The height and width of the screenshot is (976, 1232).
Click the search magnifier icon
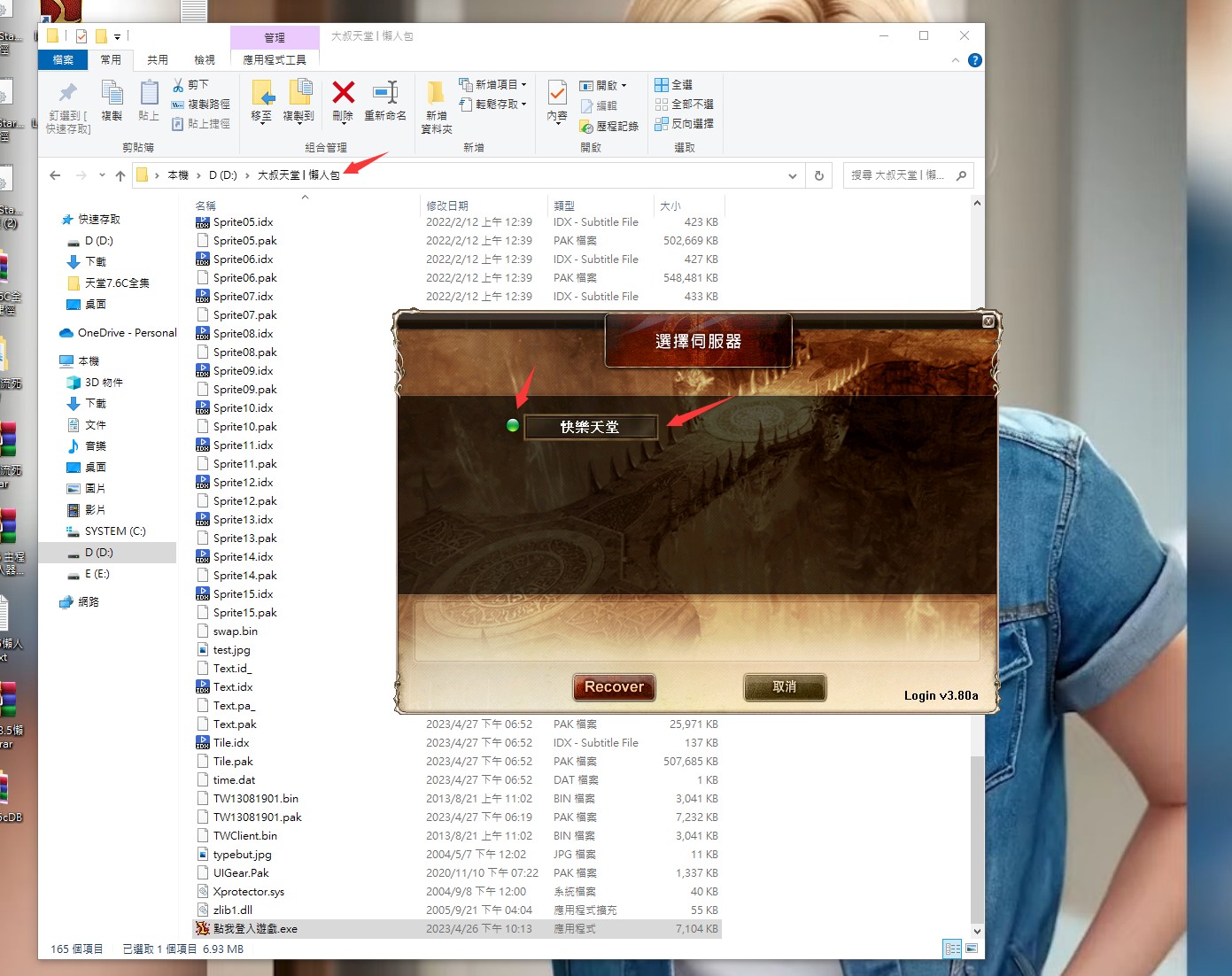pos(961,175)
